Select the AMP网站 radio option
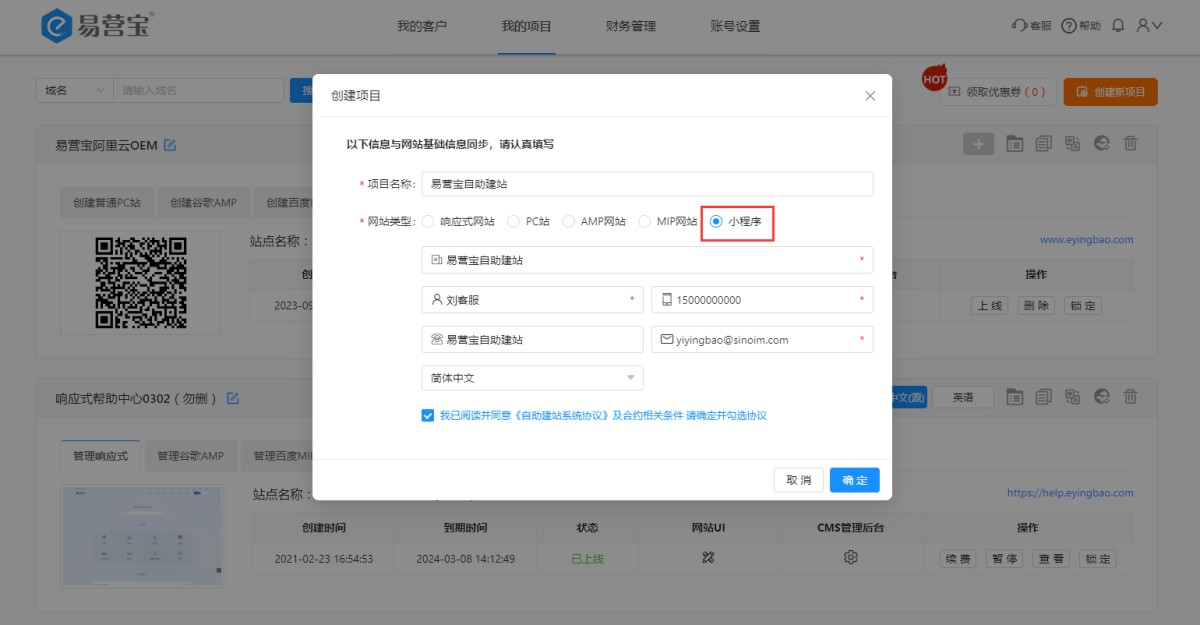The width and height of the screenshot is (1200, 625). click(569, 222)
